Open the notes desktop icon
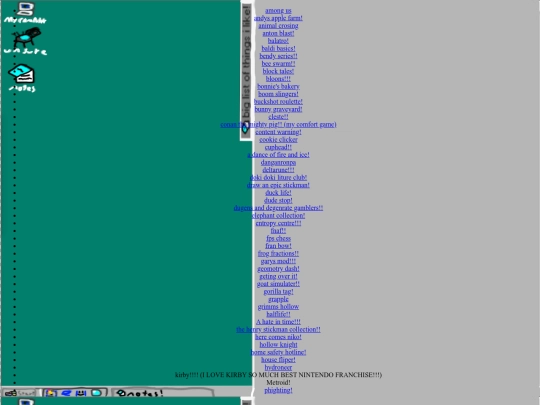The image size is (540, 405). click(22, 78)
